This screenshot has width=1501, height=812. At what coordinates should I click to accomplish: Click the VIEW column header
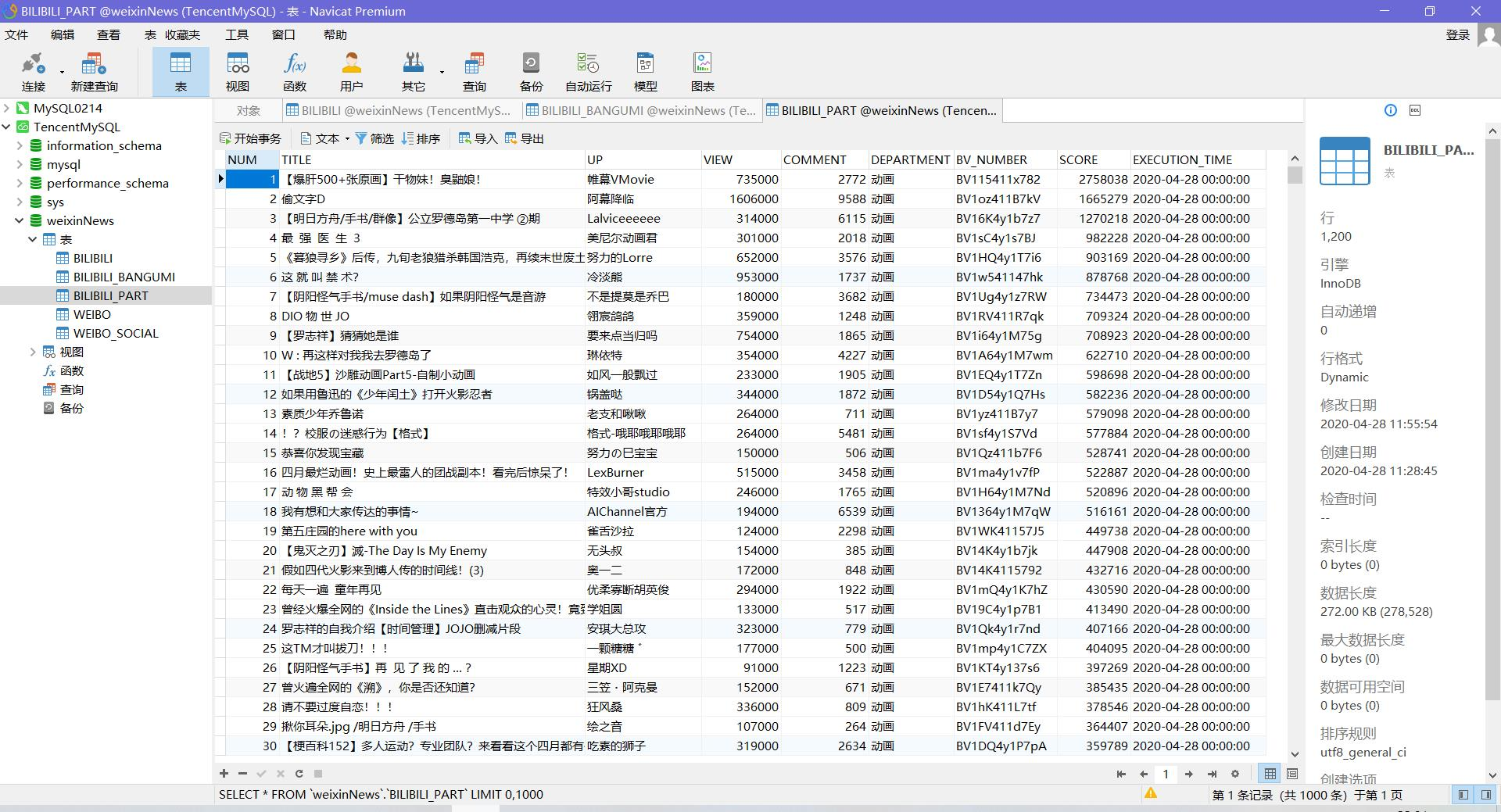(x=740, y=159)
